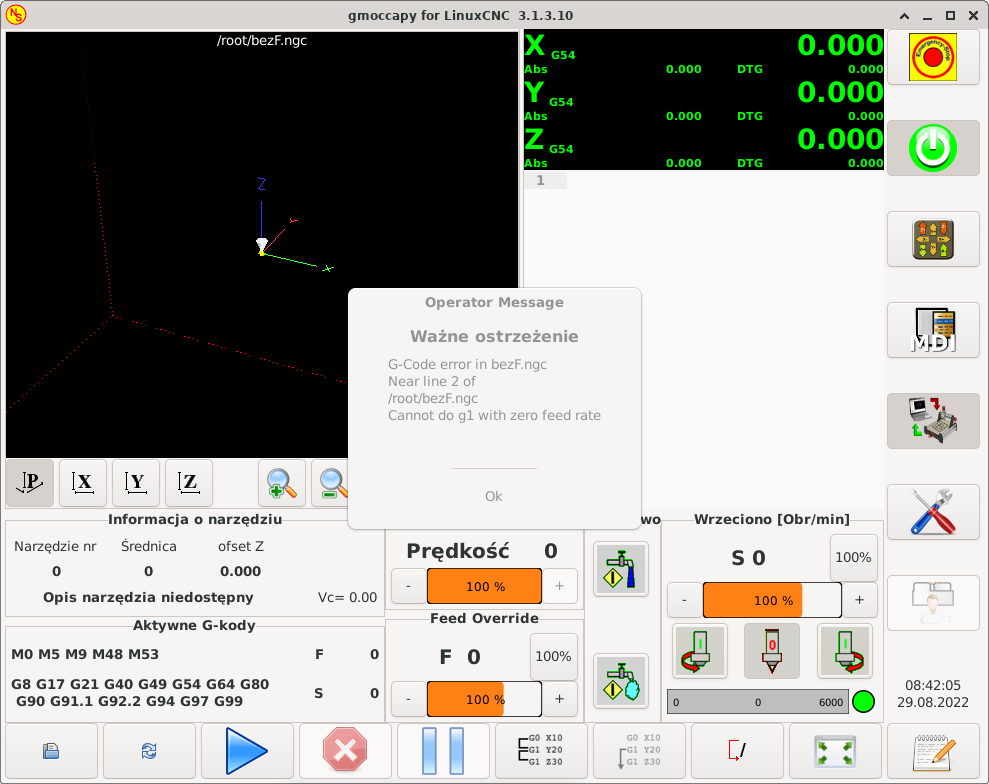Adjust the spindle override slider bar

[772, 600]
